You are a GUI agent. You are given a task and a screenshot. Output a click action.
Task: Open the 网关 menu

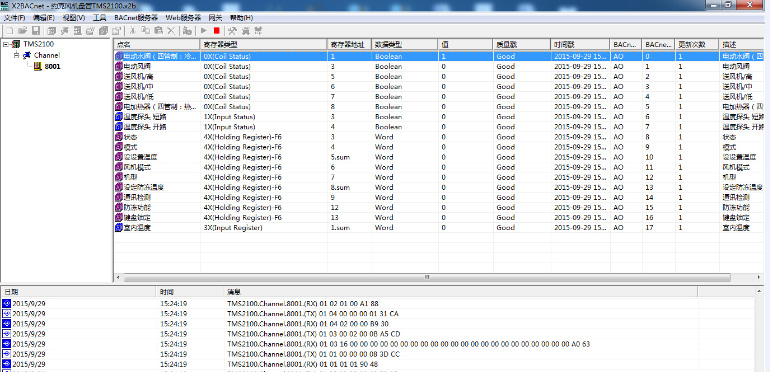[215, 18]
